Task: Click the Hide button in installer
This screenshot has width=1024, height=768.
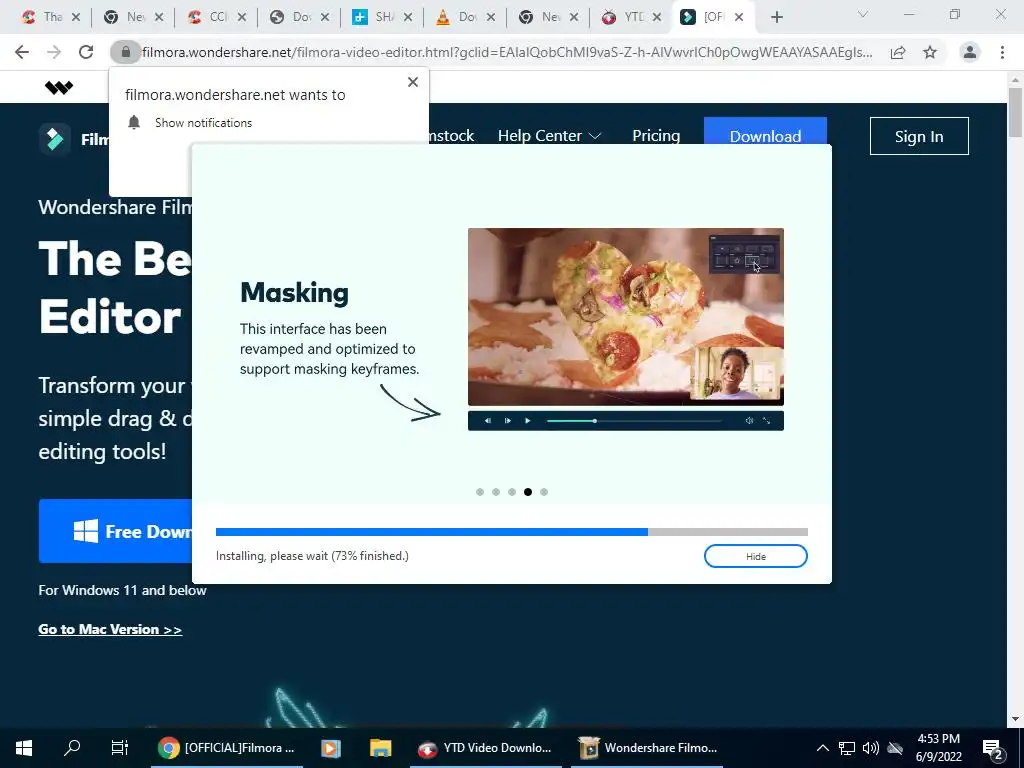Action: (756, 556)
